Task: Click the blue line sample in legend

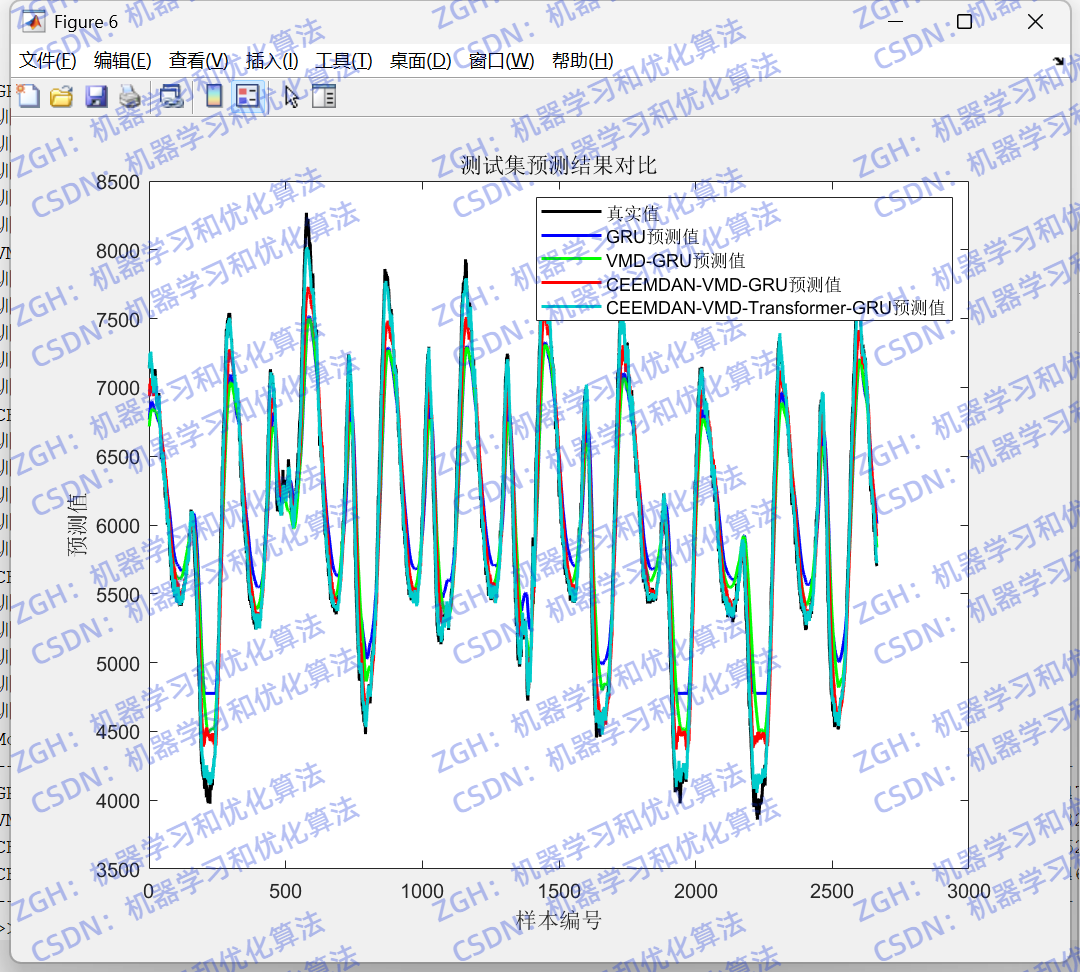Action: click(571, 236)
